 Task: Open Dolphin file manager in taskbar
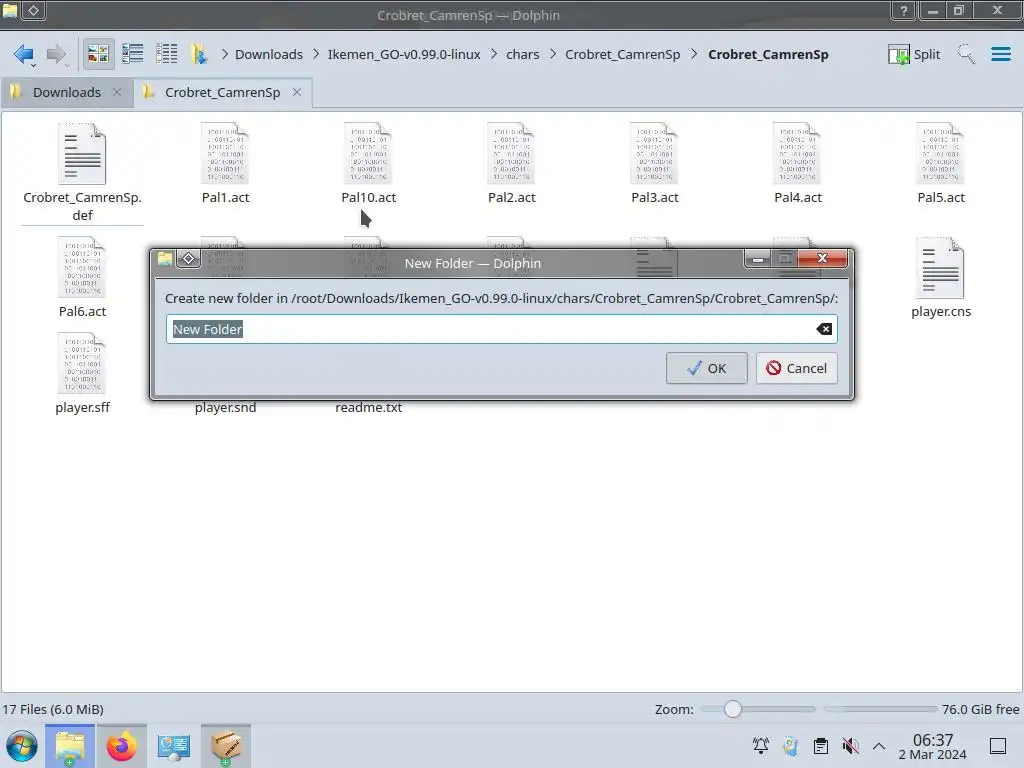tap(70, 746)
